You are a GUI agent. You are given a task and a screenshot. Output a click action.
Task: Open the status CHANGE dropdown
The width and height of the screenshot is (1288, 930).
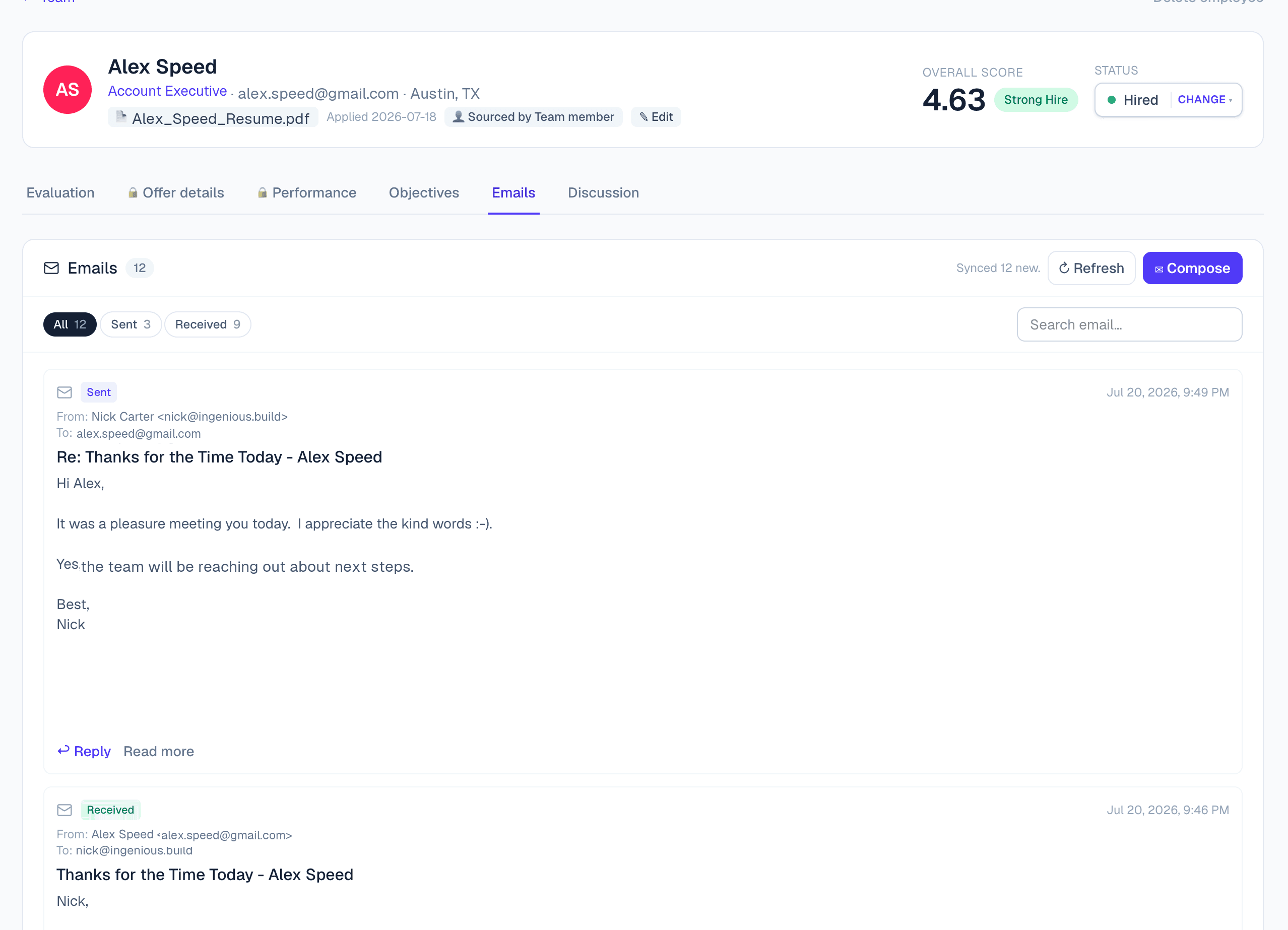[1204, 100]
